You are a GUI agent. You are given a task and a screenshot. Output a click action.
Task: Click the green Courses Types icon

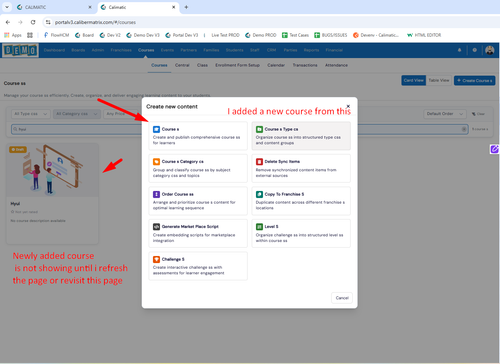coord(259,129)
